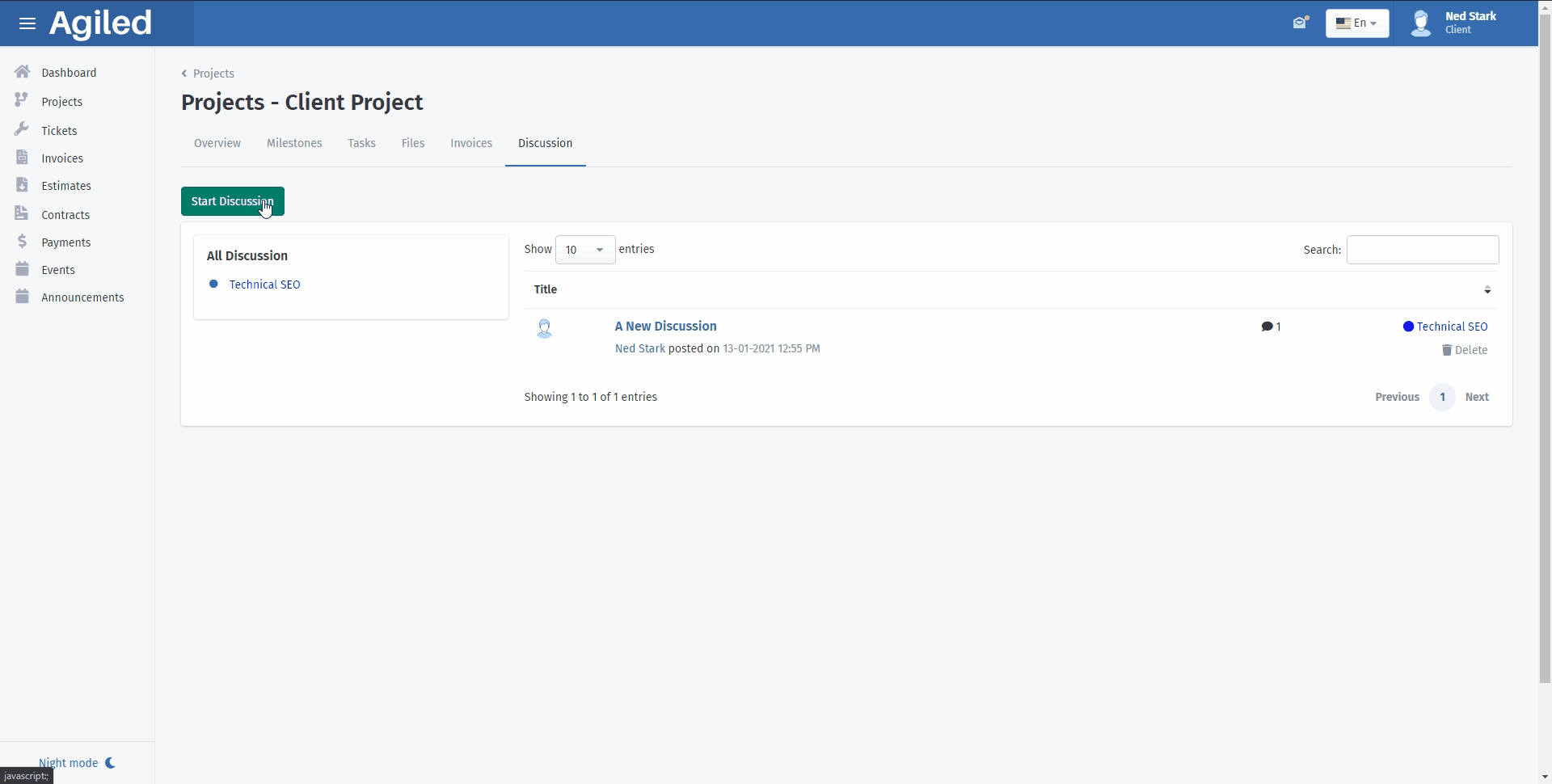Click the Ned Stark avatar in discussion row
Screen dimensions: 1552x784
[544, 328]
